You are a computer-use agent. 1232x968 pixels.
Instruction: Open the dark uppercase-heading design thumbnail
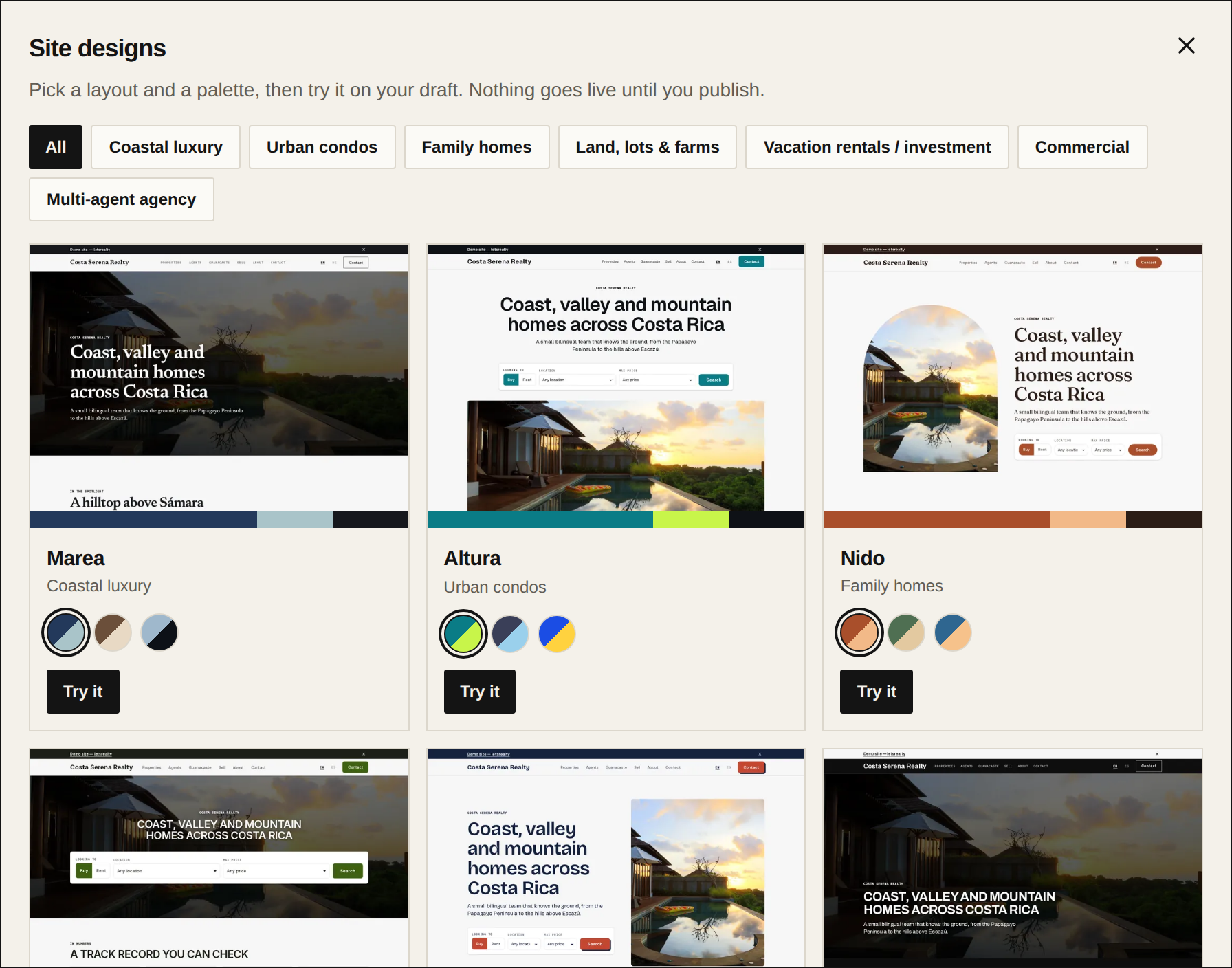1013,858
